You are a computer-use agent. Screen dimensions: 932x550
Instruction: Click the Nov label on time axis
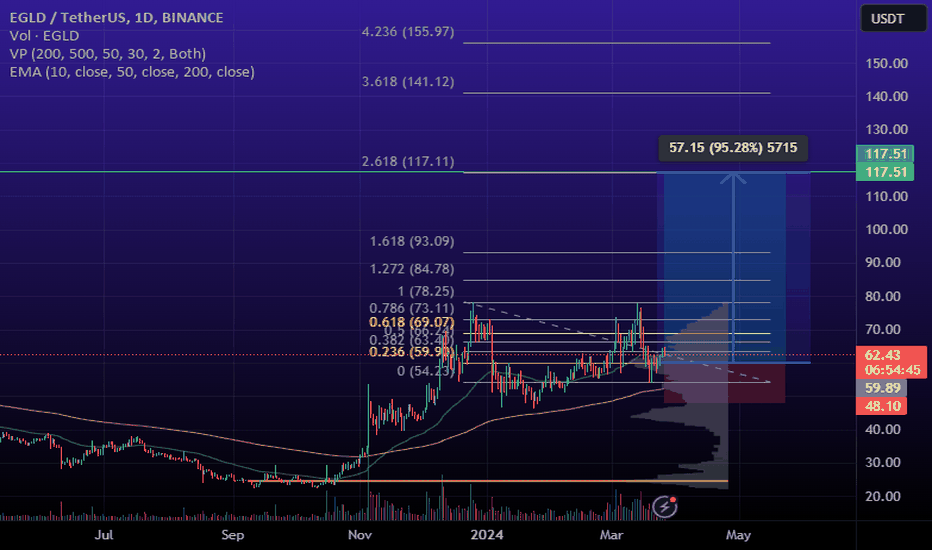point(360,535)
